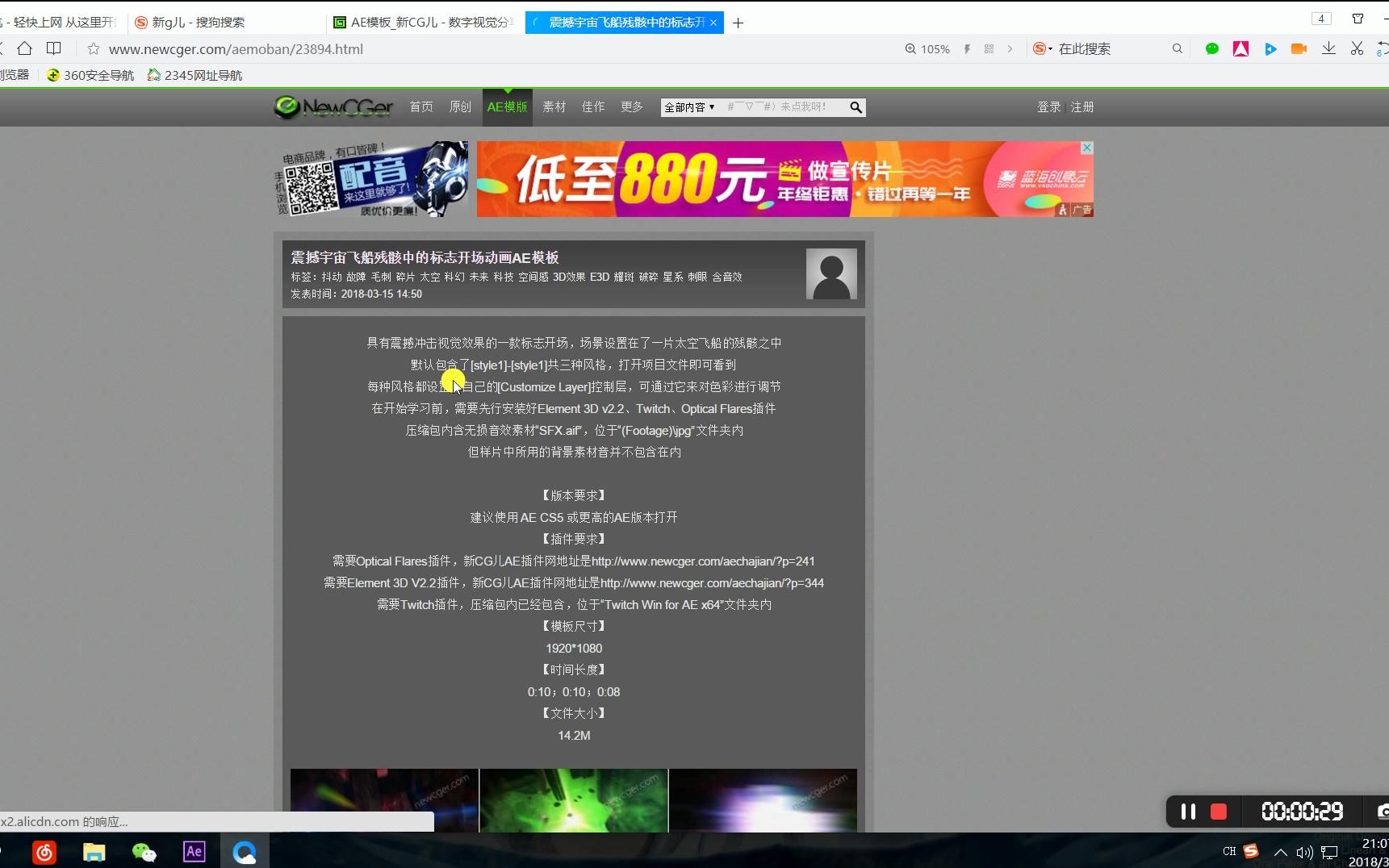Click the 震撼宇宙飞船残骸中的标志开场动画AE模板 title
The image size is (1389, 868).
425,257
